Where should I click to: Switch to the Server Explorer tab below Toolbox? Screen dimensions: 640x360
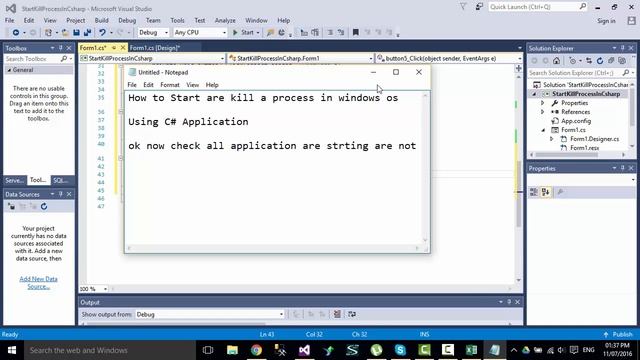pos(15,180)
